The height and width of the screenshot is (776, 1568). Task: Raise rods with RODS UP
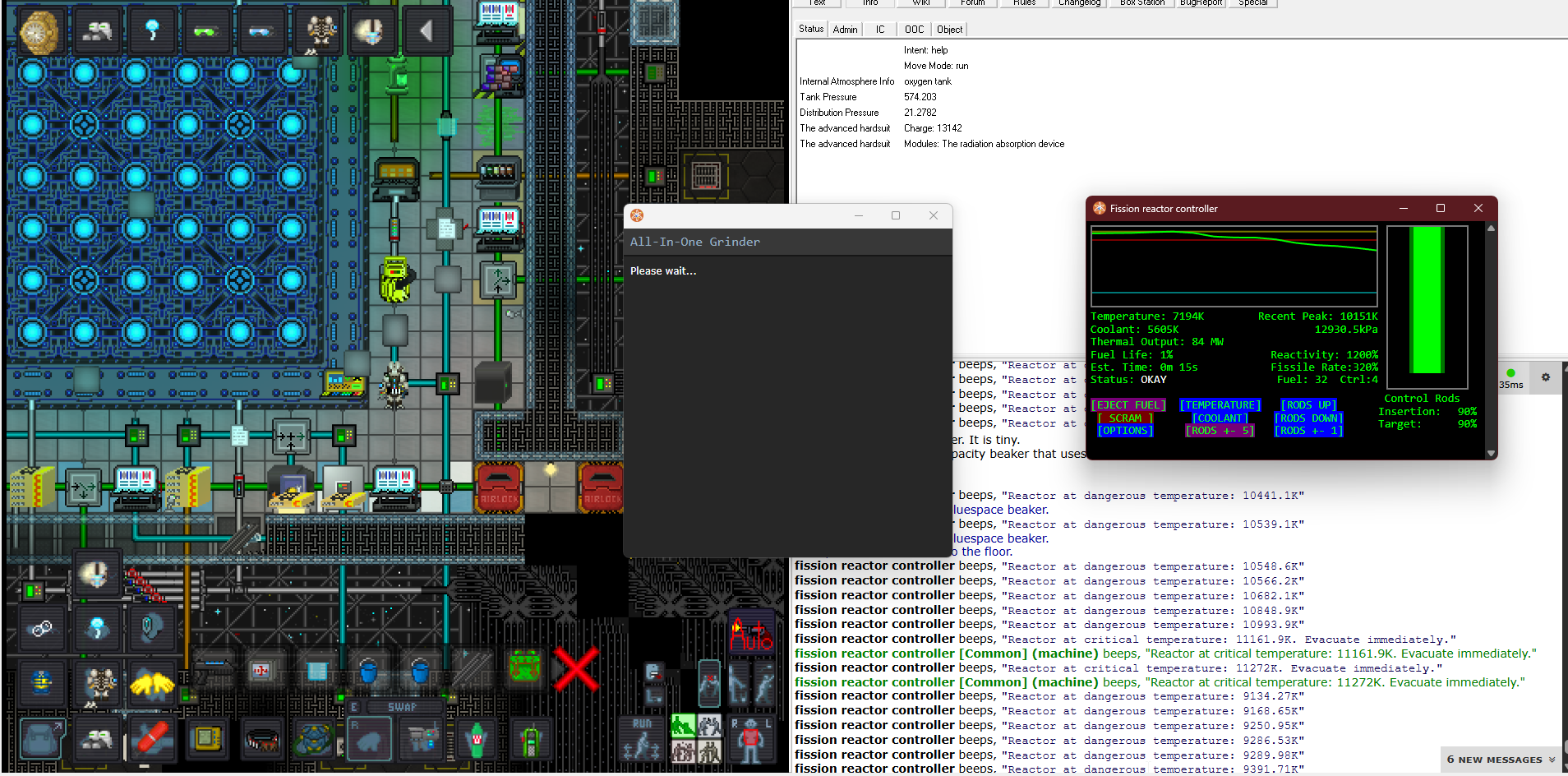[x=1308, y=405]
